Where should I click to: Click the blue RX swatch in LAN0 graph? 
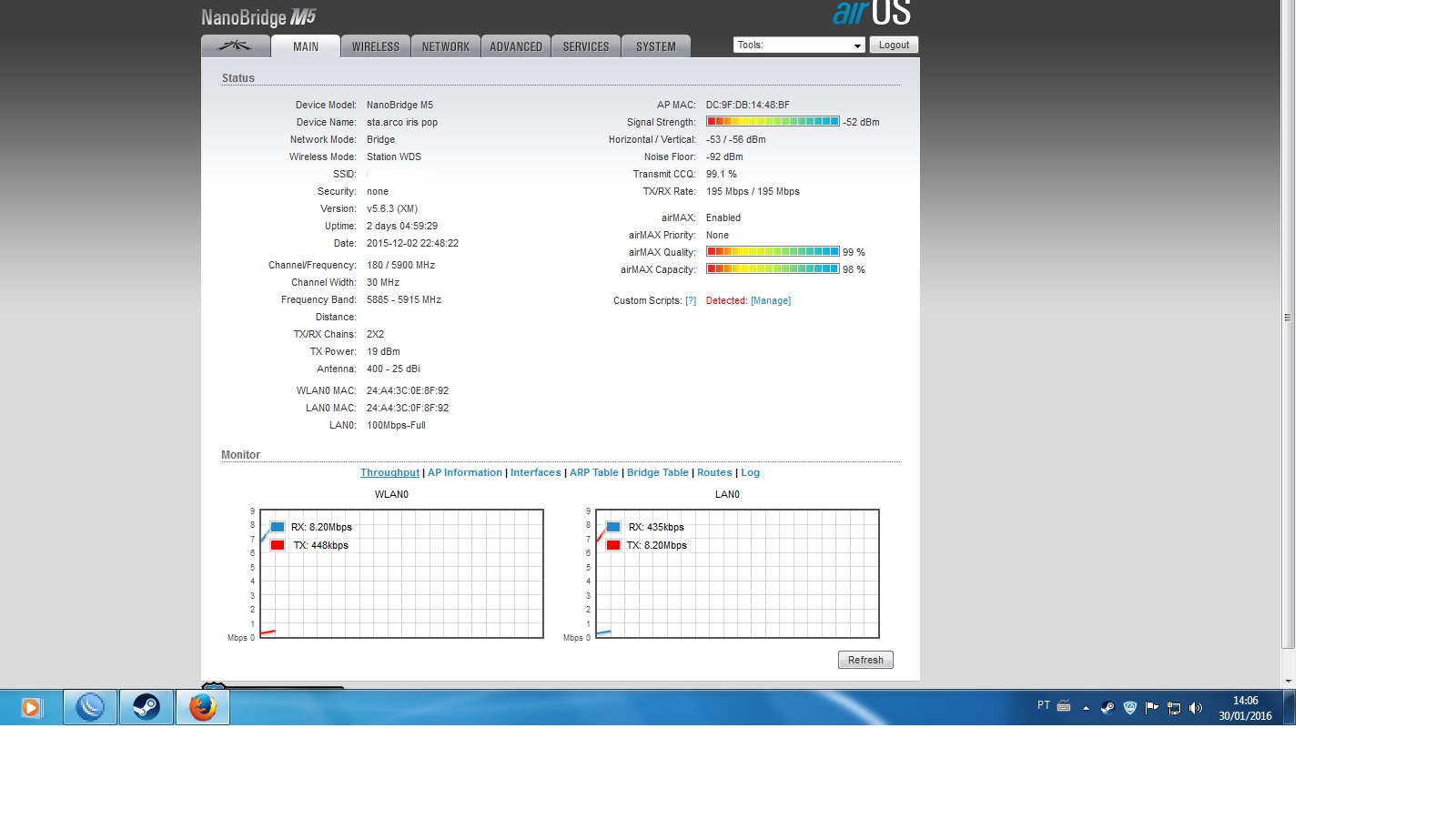(613, 527)
